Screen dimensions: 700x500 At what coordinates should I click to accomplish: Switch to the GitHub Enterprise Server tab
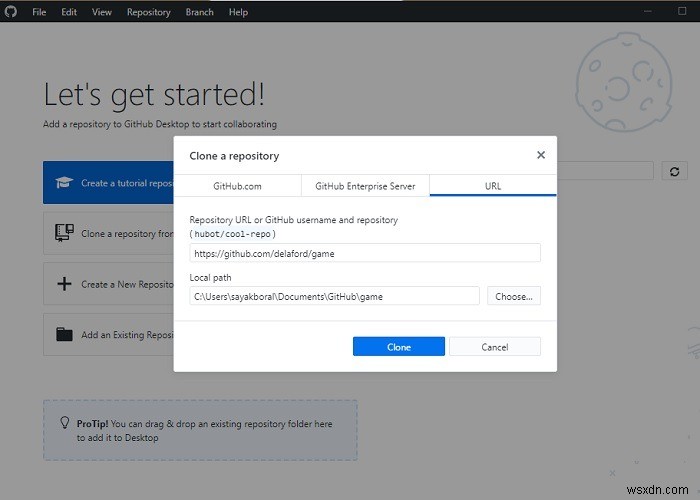tap(365, 186)
